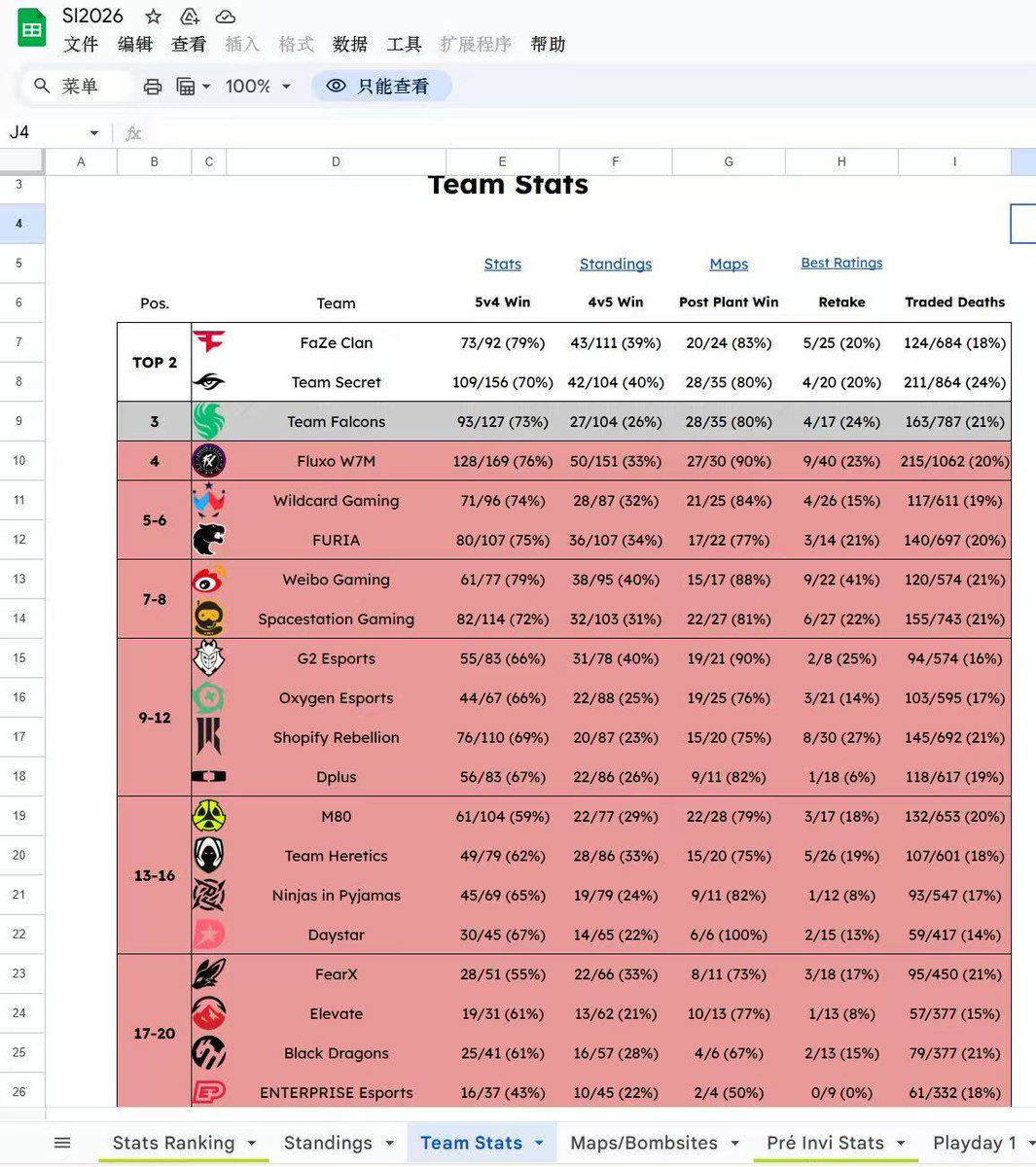This screenshot has height=1167, width=1036.
Task: Click the FaZe Clan team name cell
Action: [x=337, y=342]
